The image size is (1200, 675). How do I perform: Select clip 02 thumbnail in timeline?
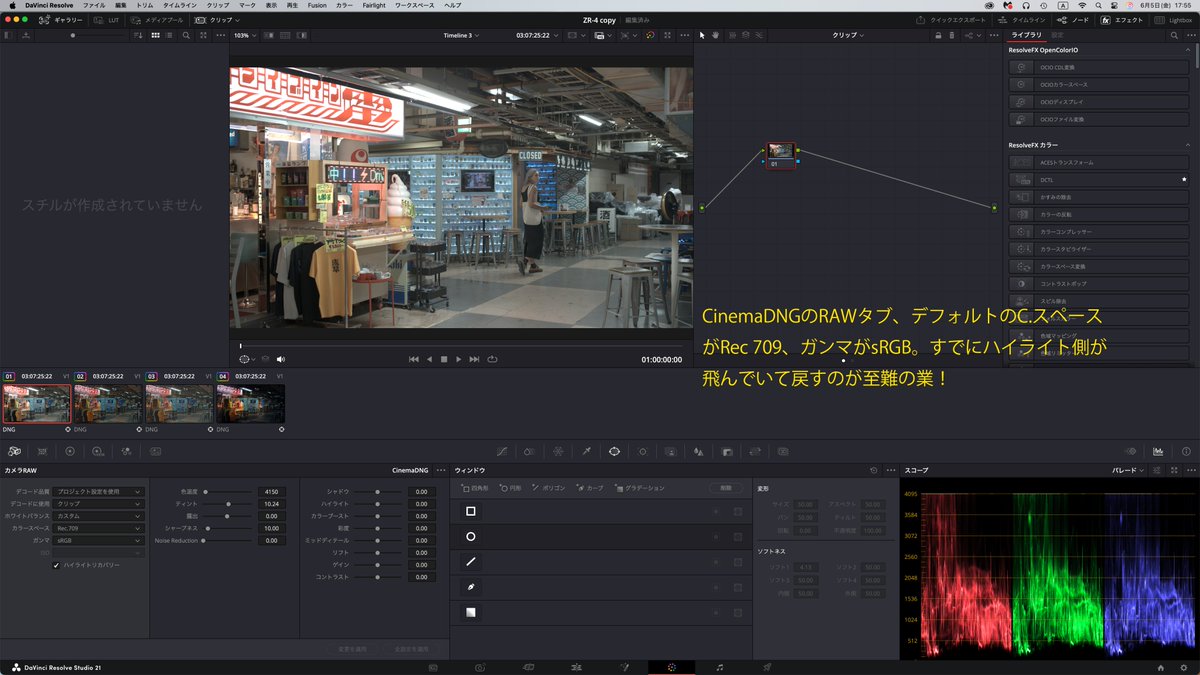(x=107, y=403)
